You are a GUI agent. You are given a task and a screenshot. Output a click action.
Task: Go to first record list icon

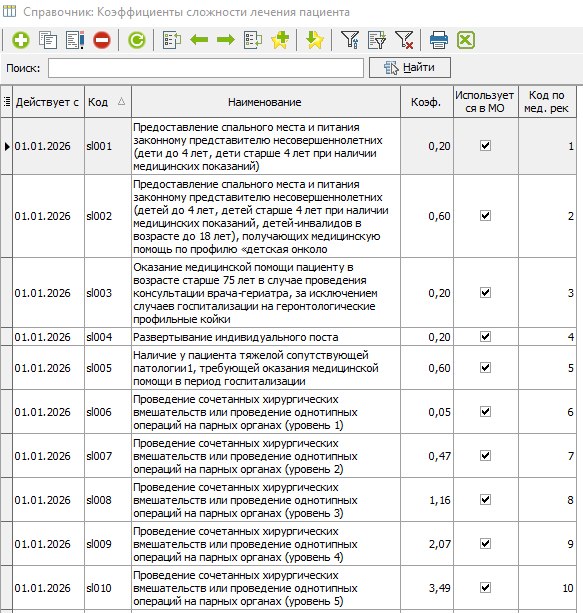172,40
